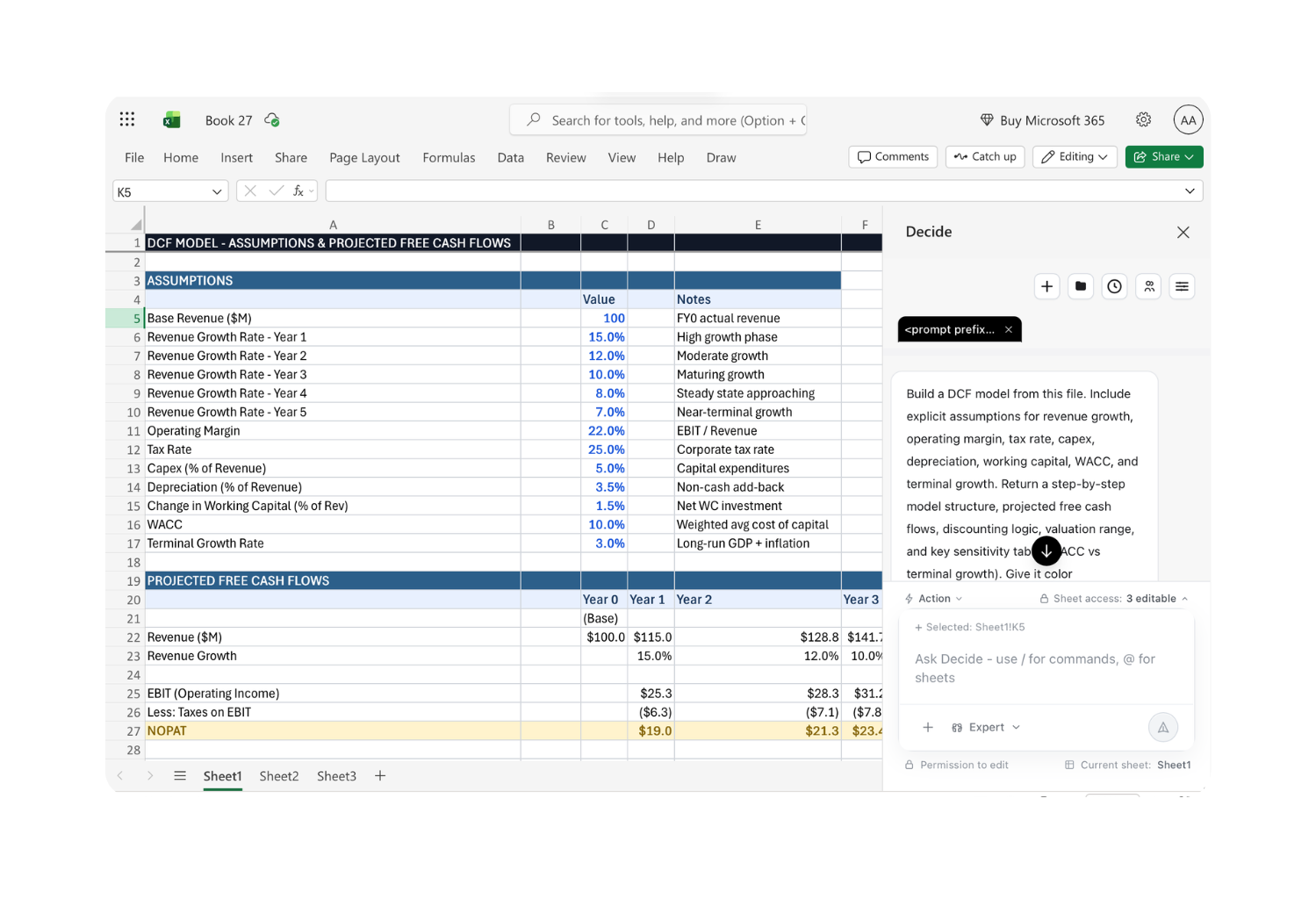Close the Decide panel
The width and height of the screenshot is (1316, 921).
coord(1183,232)
